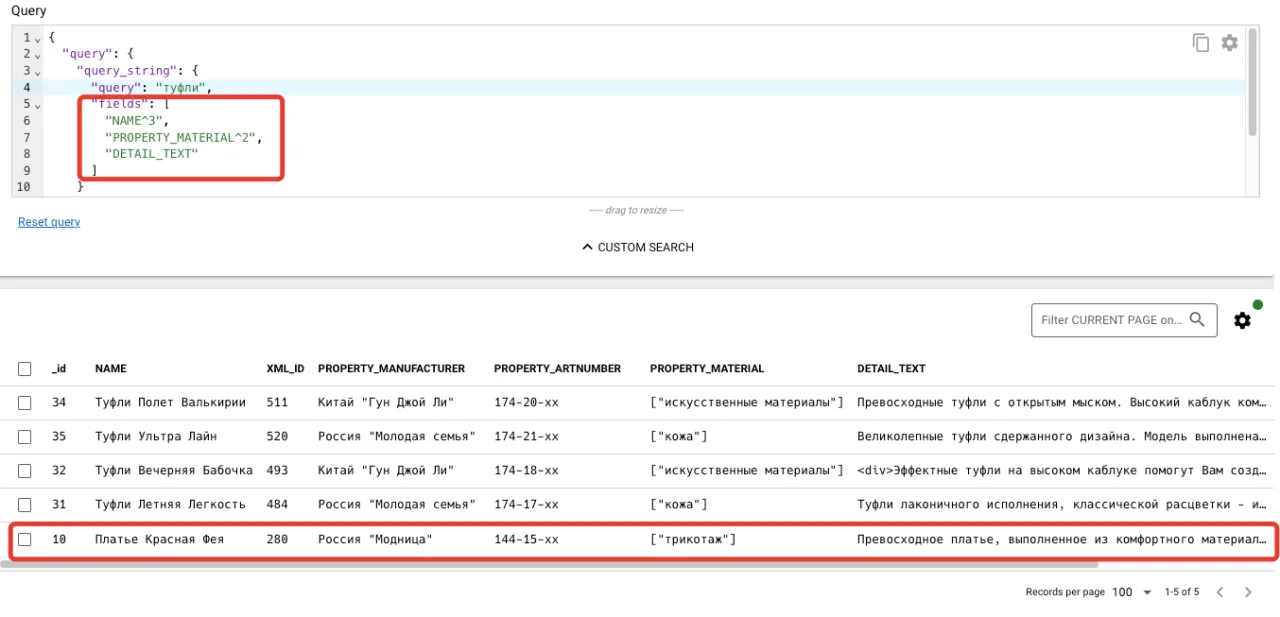This screenshot has height=617, width=1280.
Task: Open table settings gear with green dot
Action: click(1242, 320)
